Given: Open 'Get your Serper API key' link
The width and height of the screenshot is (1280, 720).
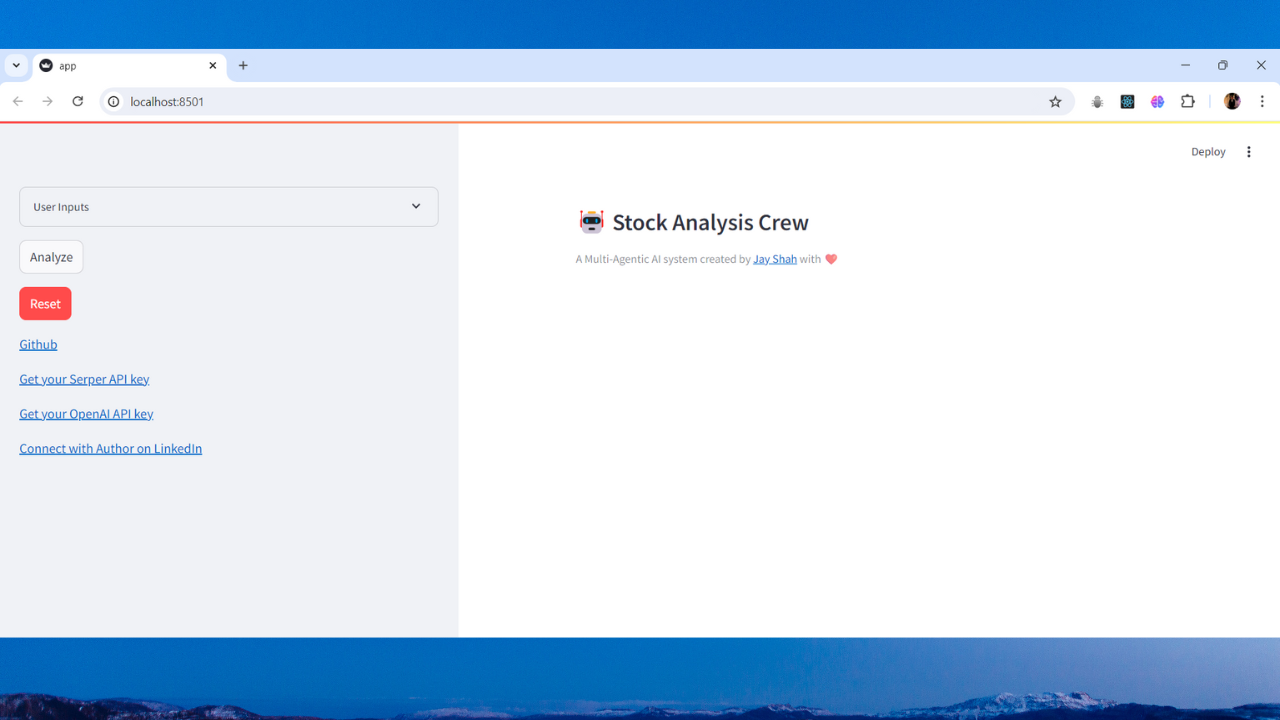Looking at the screenshot, I should 84,379.
